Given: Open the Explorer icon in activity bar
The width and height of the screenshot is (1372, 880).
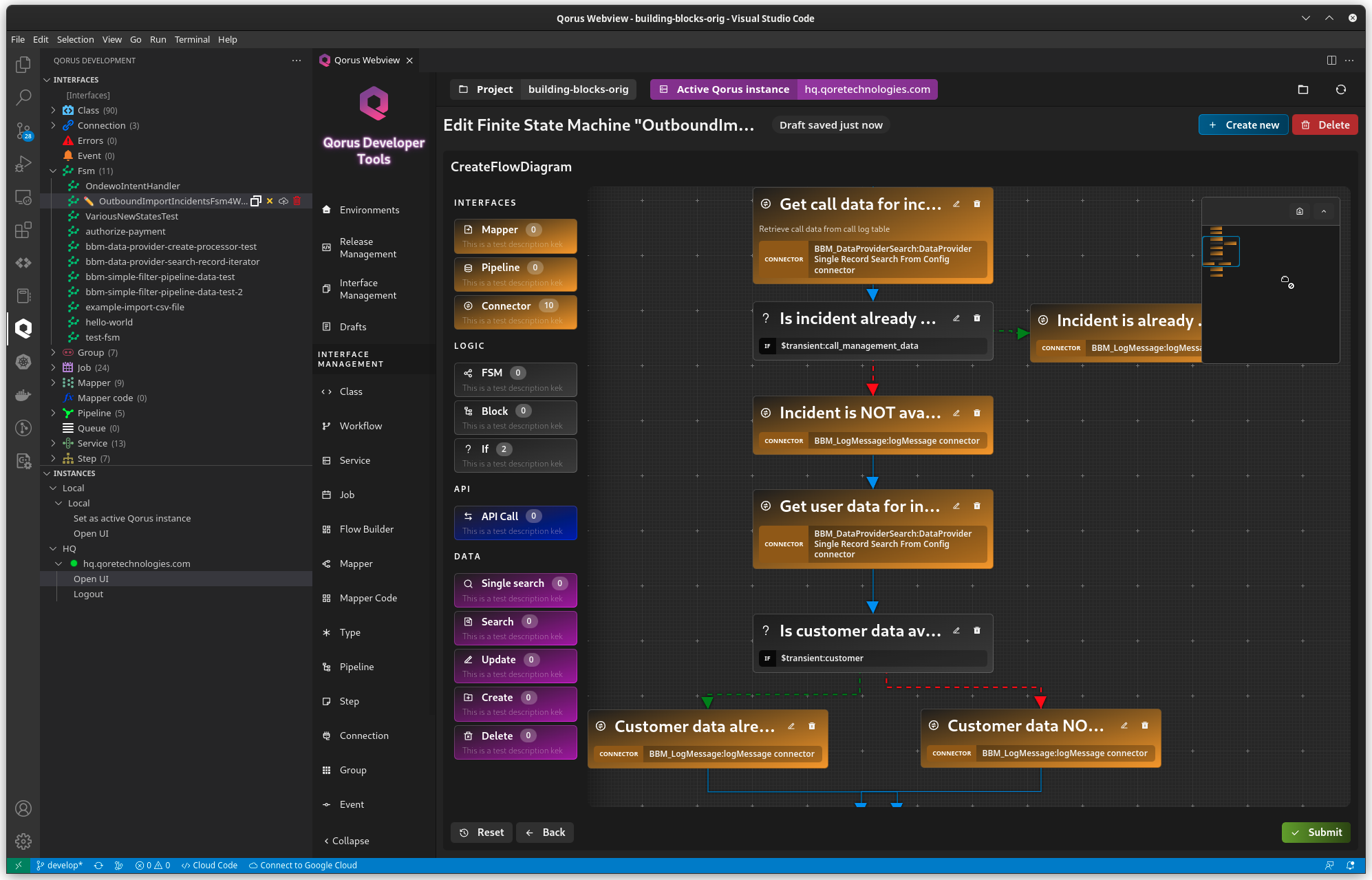Looking at the screenshot, I should tap(23, 64).
